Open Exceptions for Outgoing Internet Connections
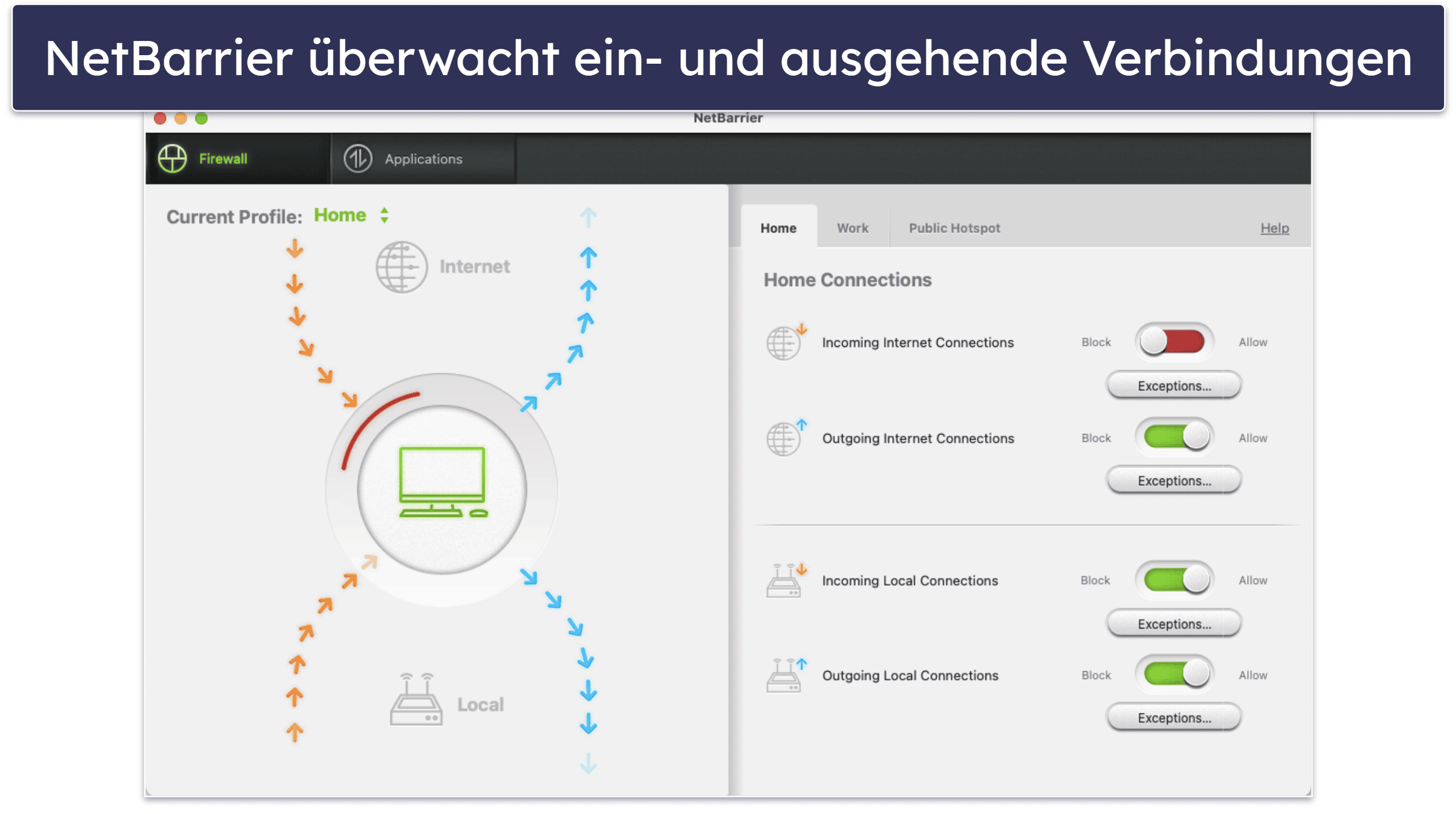This screenshot has width=1456, height=814. [x=1174, y=481]
